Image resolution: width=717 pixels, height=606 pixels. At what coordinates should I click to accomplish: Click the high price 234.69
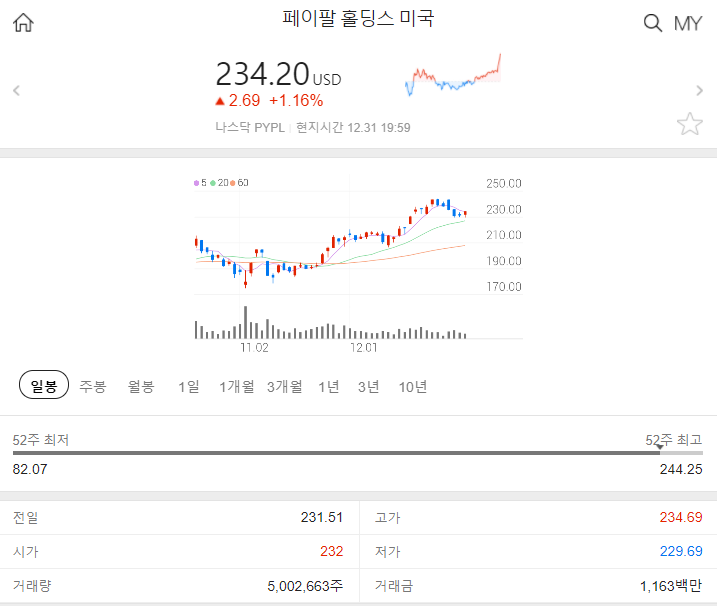coord(681,517)
